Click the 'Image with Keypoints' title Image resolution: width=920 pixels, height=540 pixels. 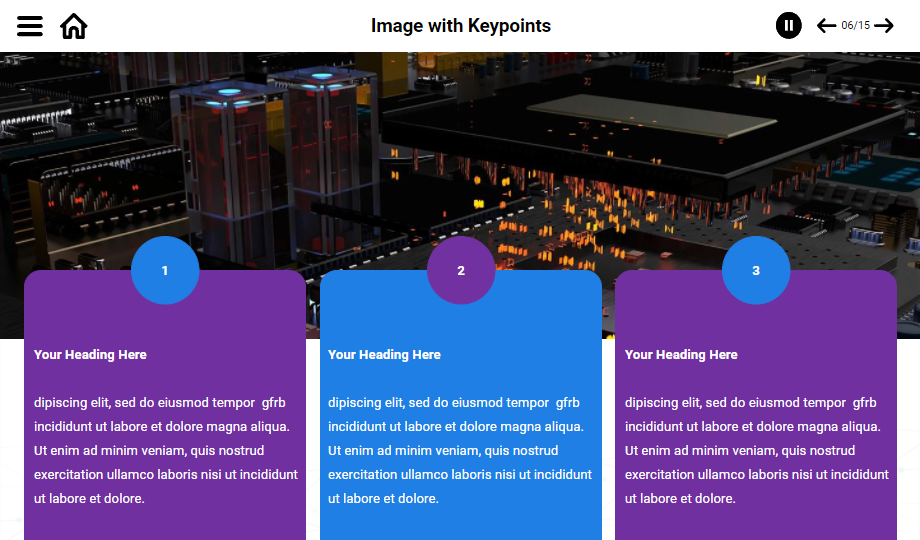tap(460, 26)
